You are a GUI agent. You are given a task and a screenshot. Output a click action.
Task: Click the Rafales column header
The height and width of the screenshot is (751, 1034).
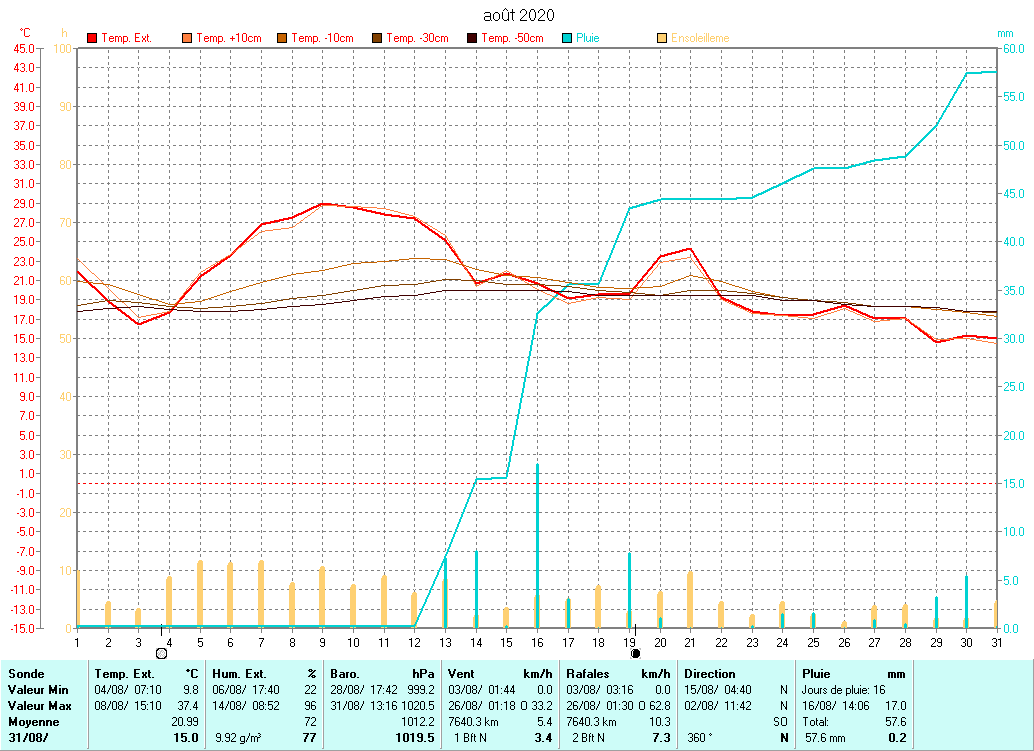coord(588,674)
